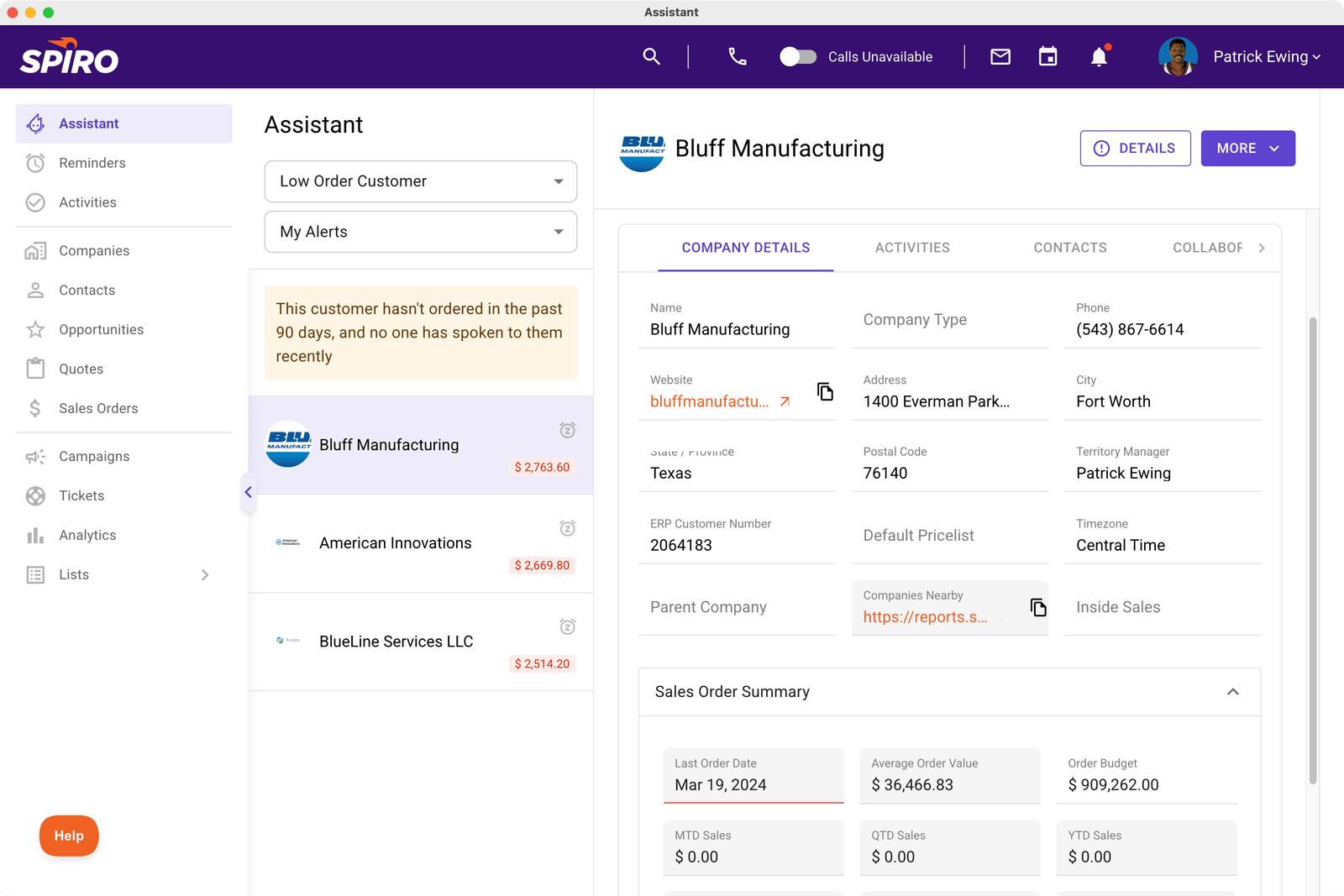Open the My Alerts dropdown
Screen dimensions: 1344x896
point(421,232)
